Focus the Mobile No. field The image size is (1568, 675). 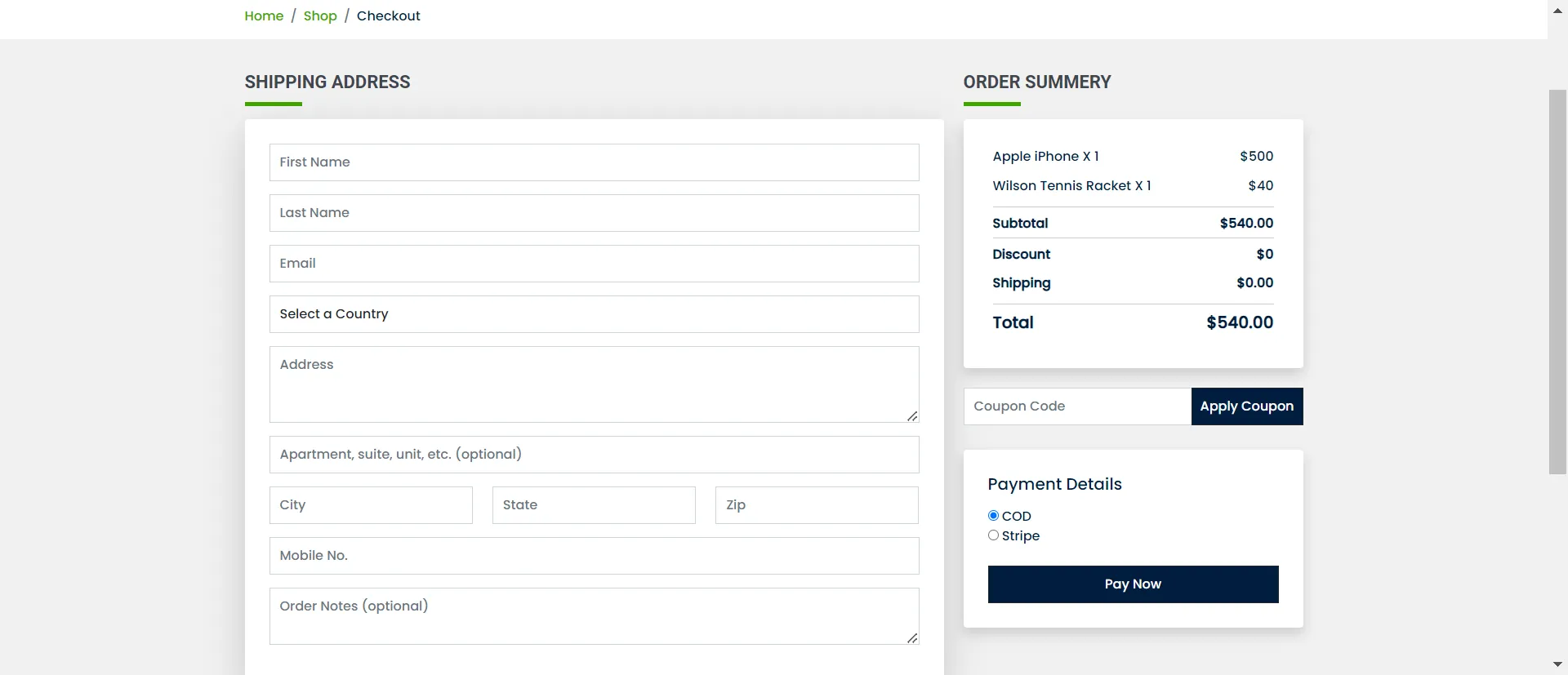pyautogui.click(x=594, y=556)
